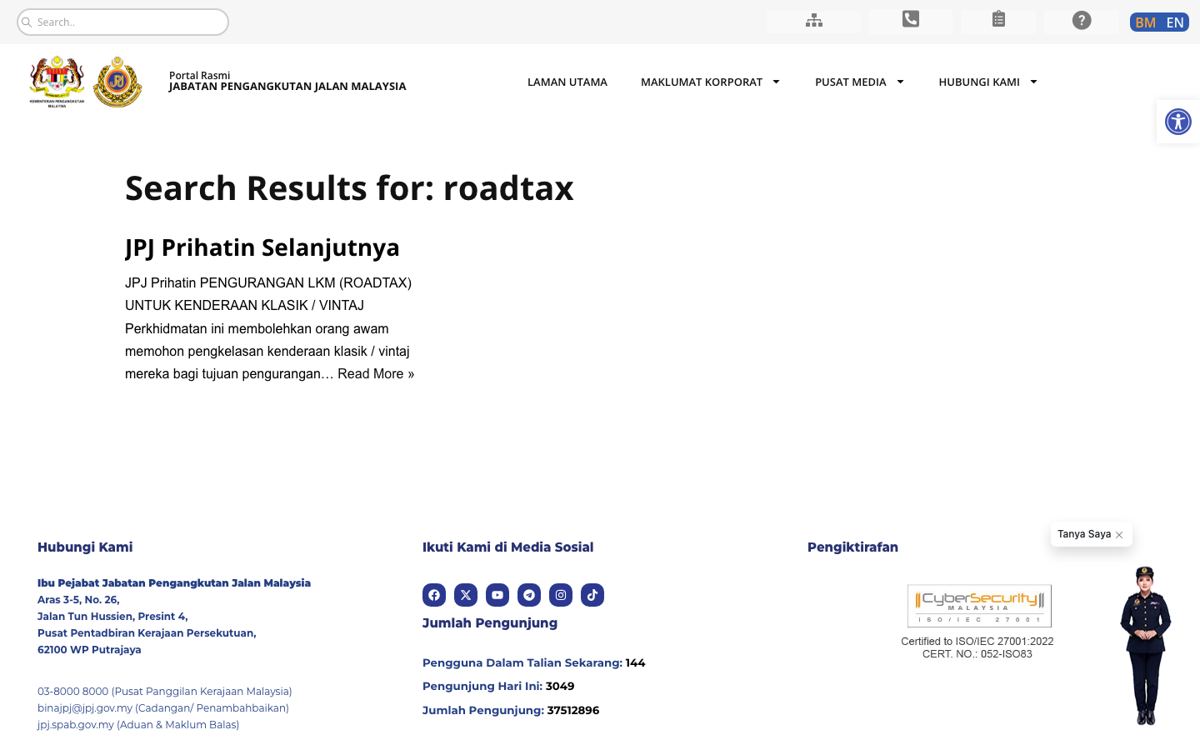Open JPJ X (Twitter) icon
The height and width of the screenshot is (750, 1200).
point(466,595)
